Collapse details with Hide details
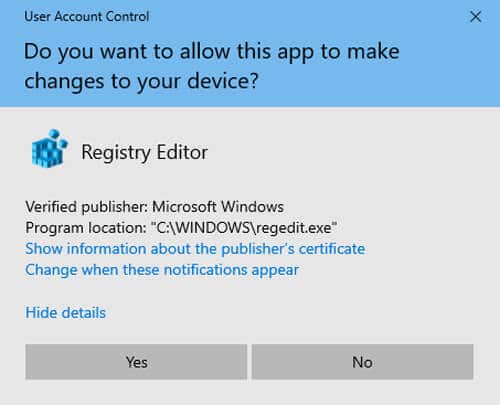The width and height of the screenshot is (500, 405). 66,313
